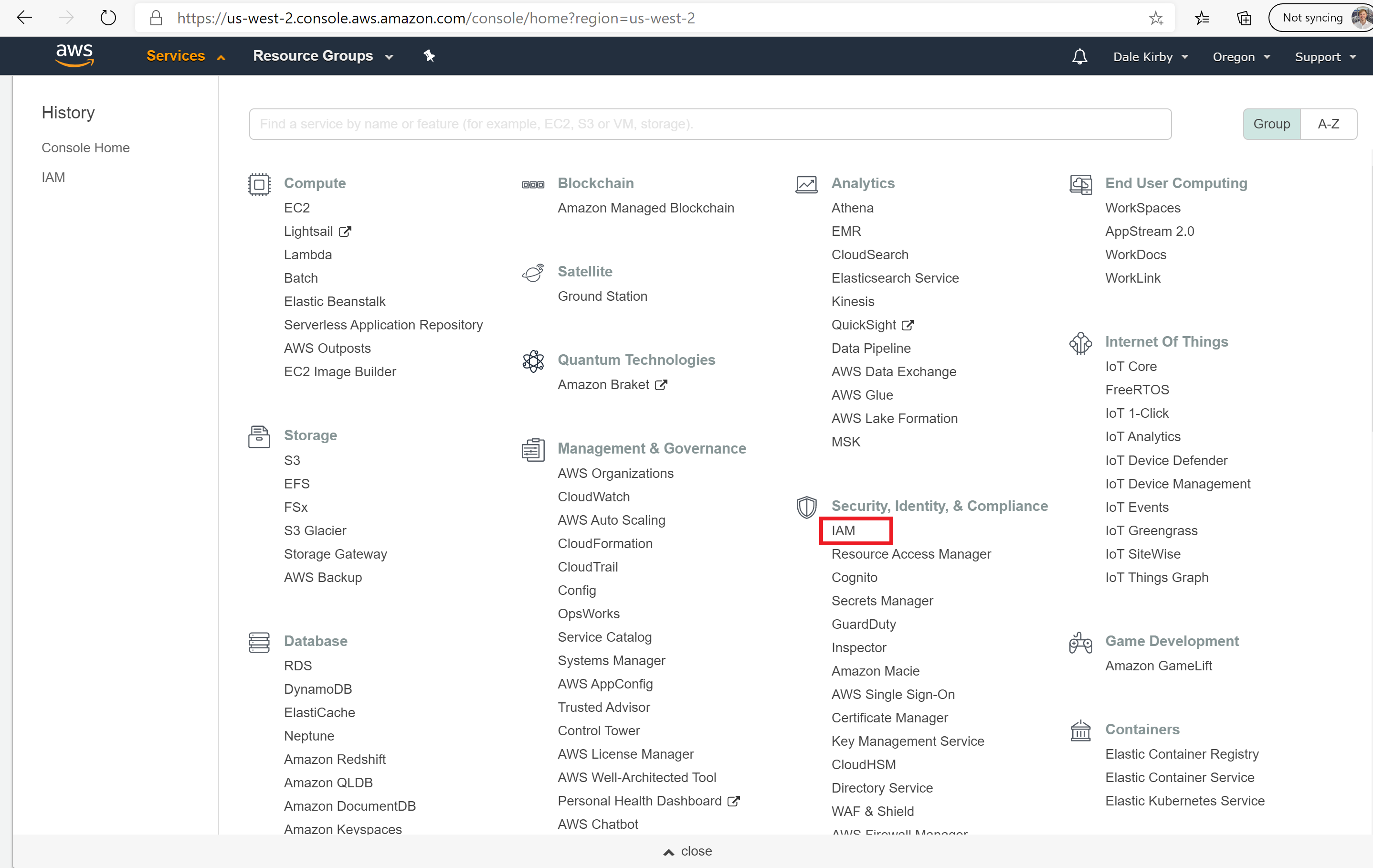Open Console Home from History
The image size is (1373, 868).
pos(85,148)
